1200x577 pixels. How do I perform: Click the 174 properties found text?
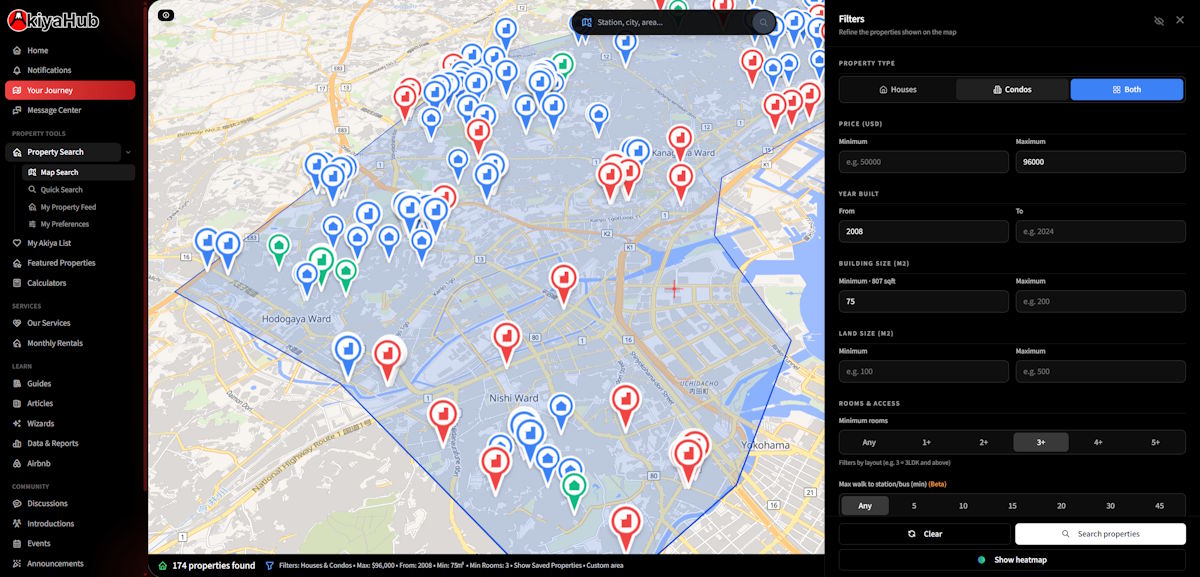click(x=213, y=566)
